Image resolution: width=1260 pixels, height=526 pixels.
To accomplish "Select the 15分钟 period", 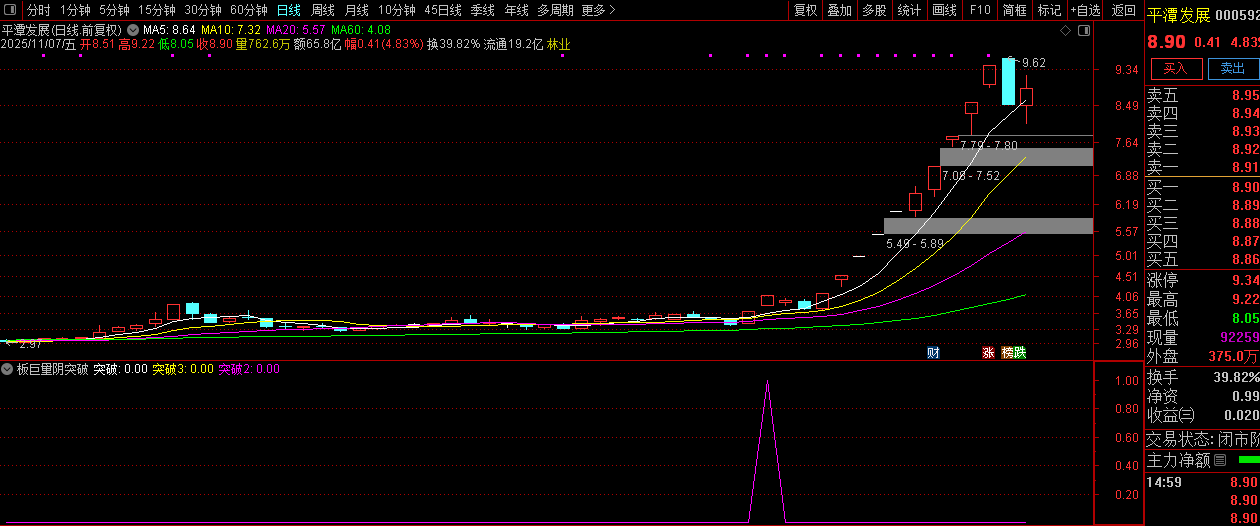I will pos(156,10).
